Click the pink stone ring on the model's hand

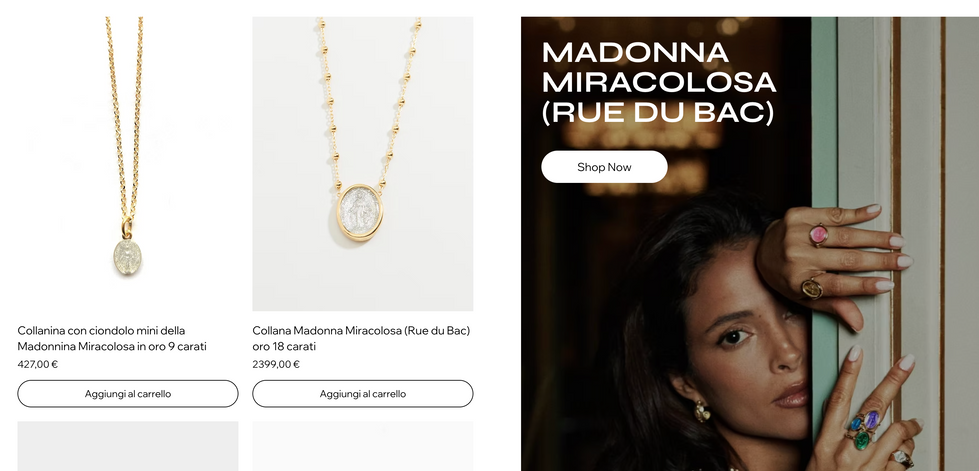coord(819,235)
